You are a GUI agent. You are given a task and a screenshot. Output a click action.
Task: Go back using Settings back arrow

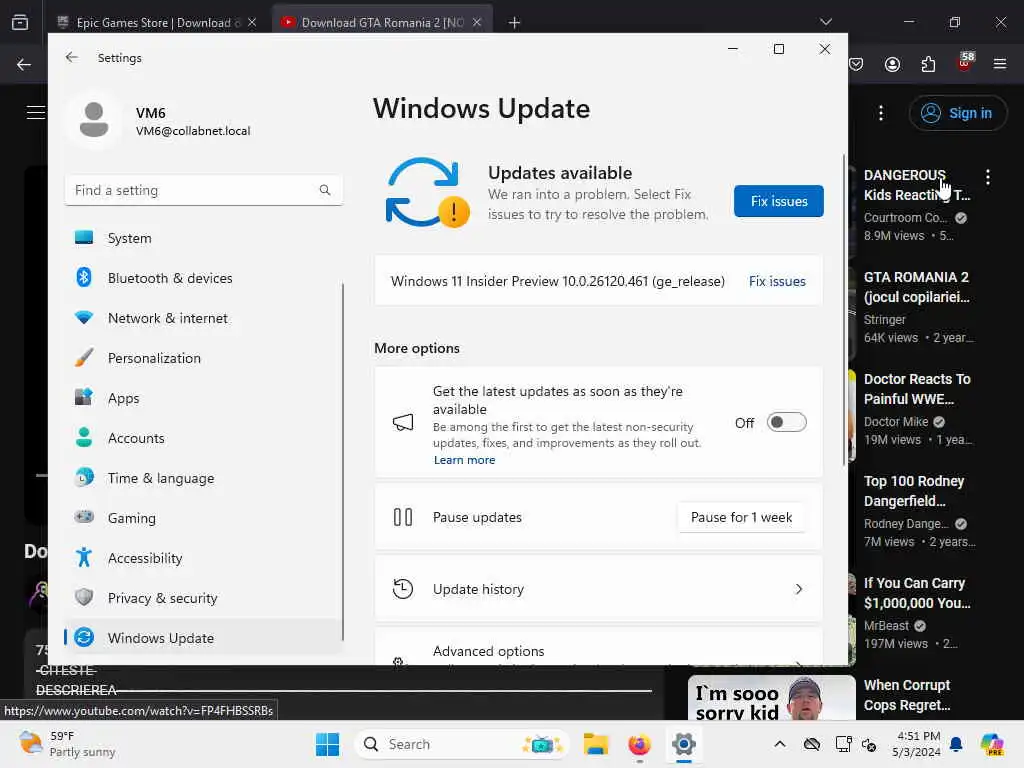point(72,57)
